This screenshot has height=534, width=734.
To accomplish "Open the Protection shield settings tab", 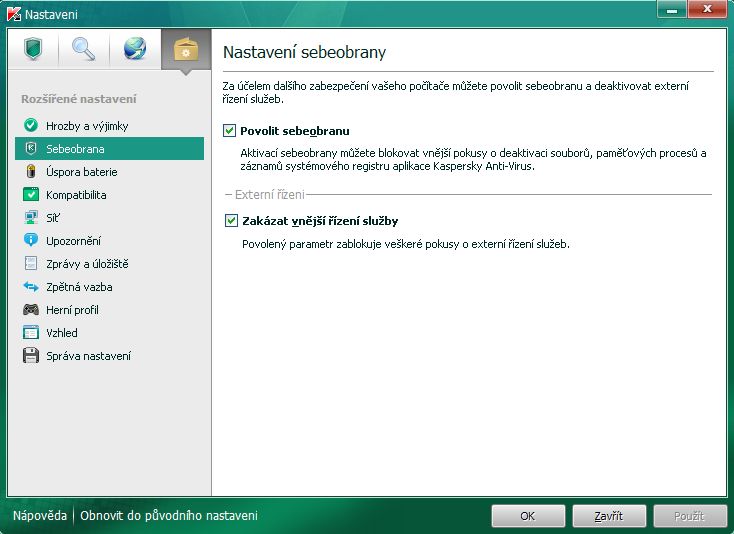I will point(33,49).
